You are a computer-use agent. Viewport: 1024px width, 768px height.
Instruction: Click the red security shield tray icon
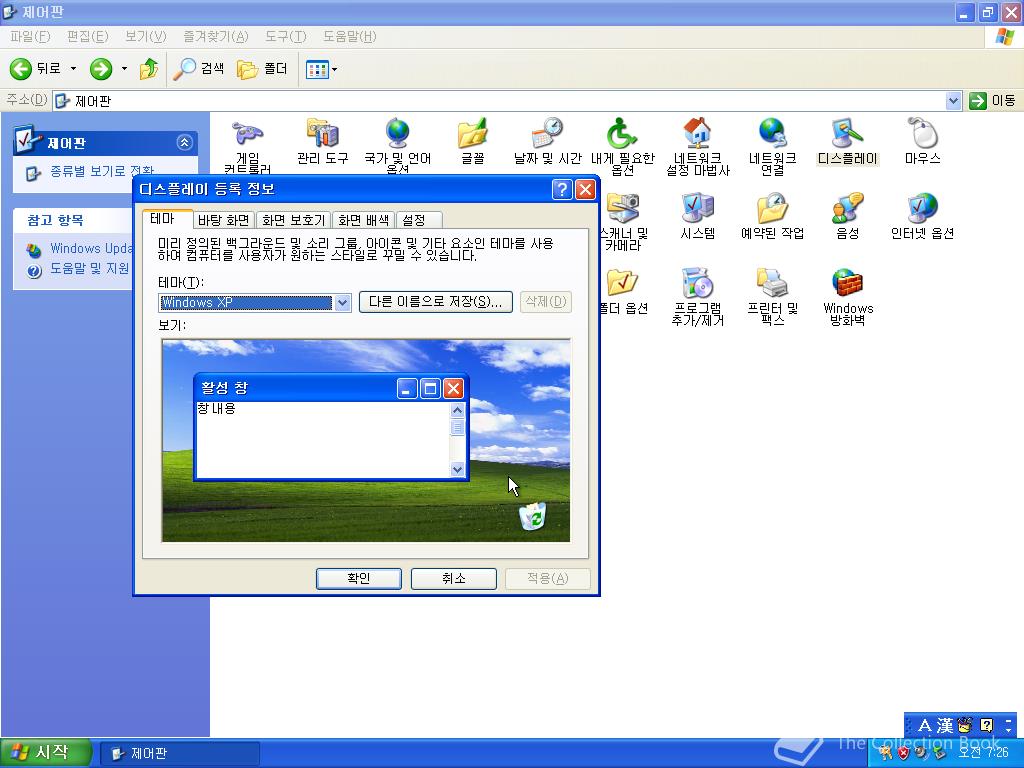[903, 753]
